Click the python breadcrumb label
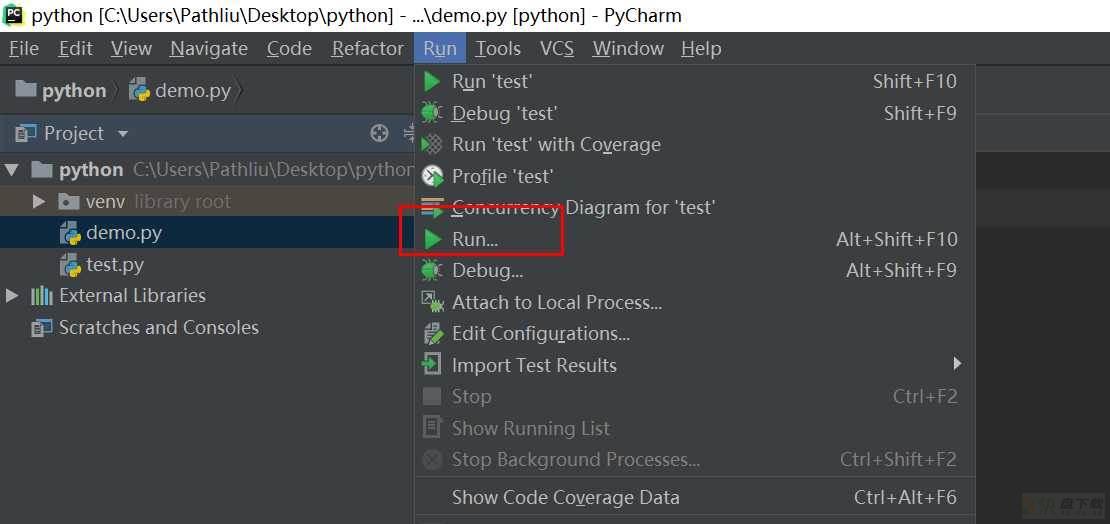 [x=74, y=91]
